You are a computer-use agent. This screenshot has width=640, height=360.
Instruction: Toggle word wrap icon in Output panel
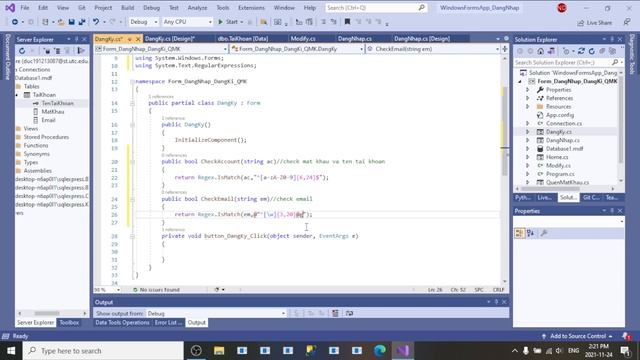click(x=349, y=313)
